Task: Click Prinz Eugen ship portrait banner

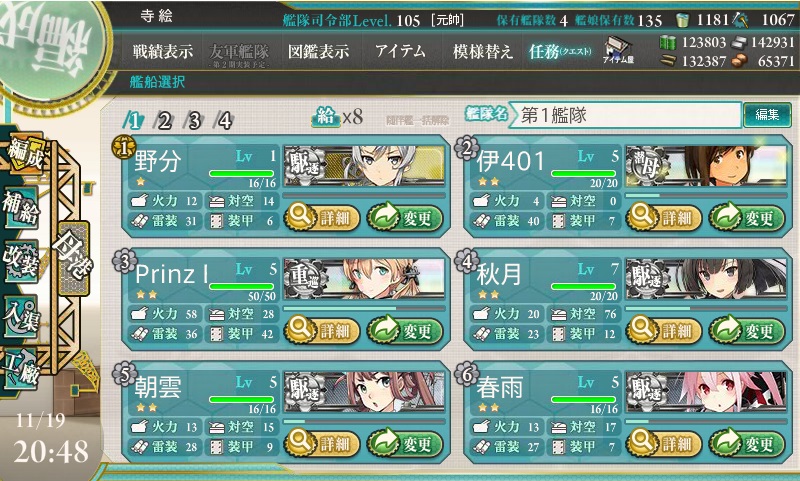Action: [364, 279]
